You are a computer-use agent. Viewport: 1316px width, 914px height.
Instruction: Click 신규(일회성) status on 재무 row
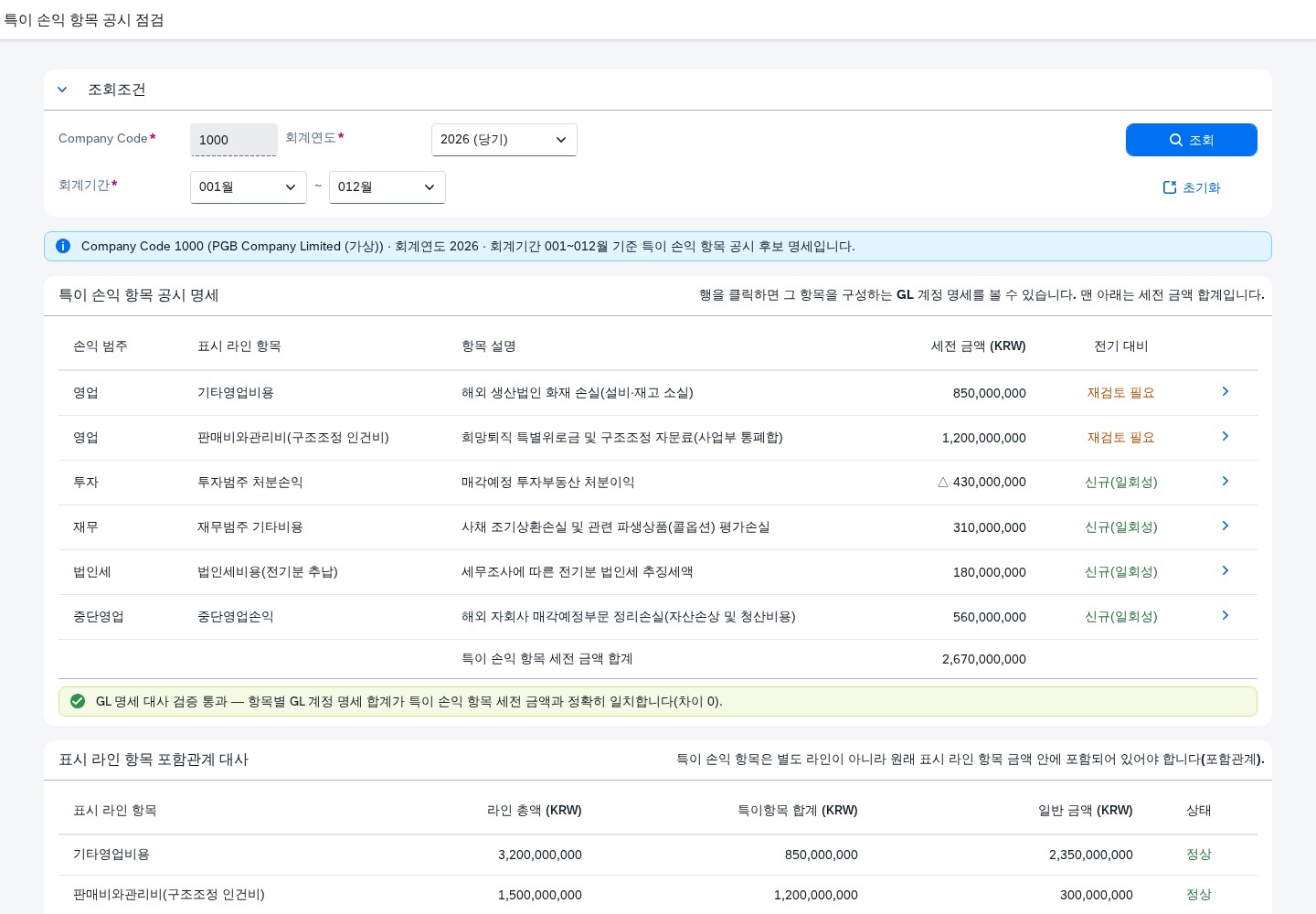tap(1121, 527)
